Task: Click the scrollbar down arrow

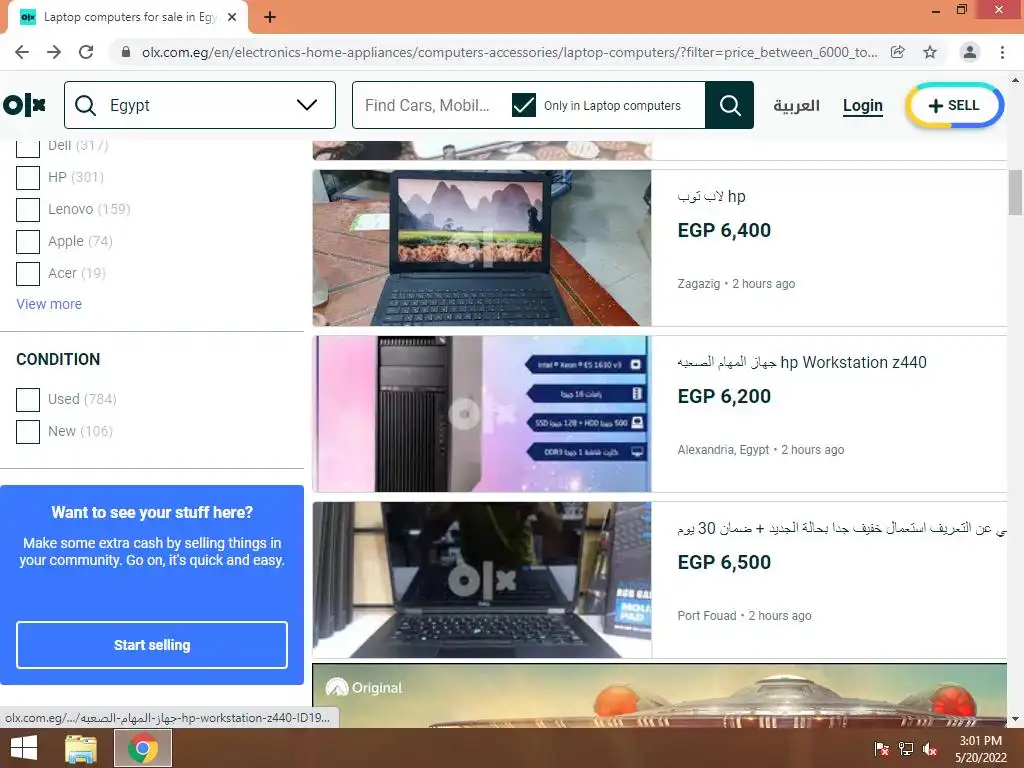Action: pyautogui.click(x=1015, y=720)
